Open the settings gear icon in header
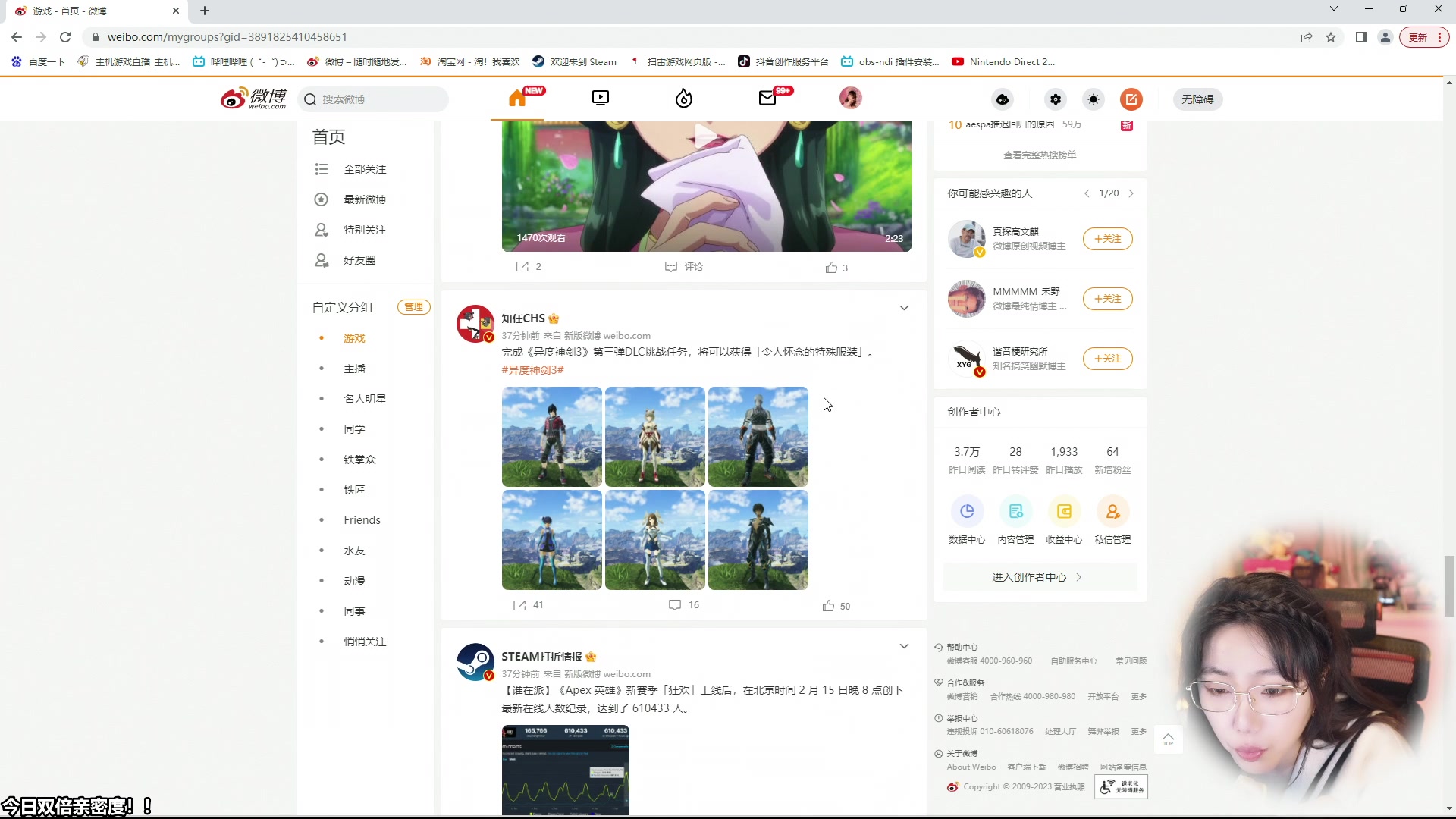 1056,99
